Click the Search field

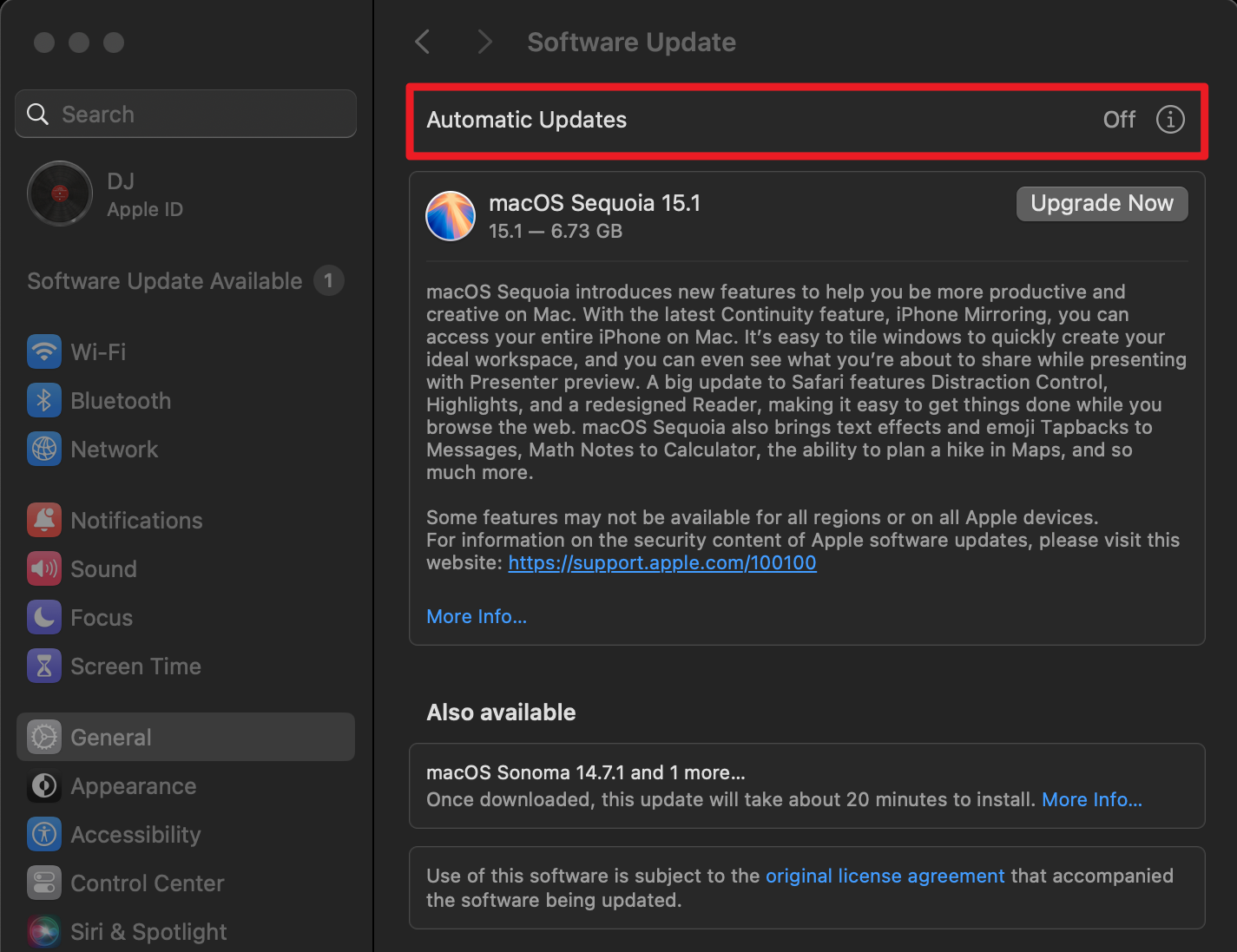(x=186, y=114)
